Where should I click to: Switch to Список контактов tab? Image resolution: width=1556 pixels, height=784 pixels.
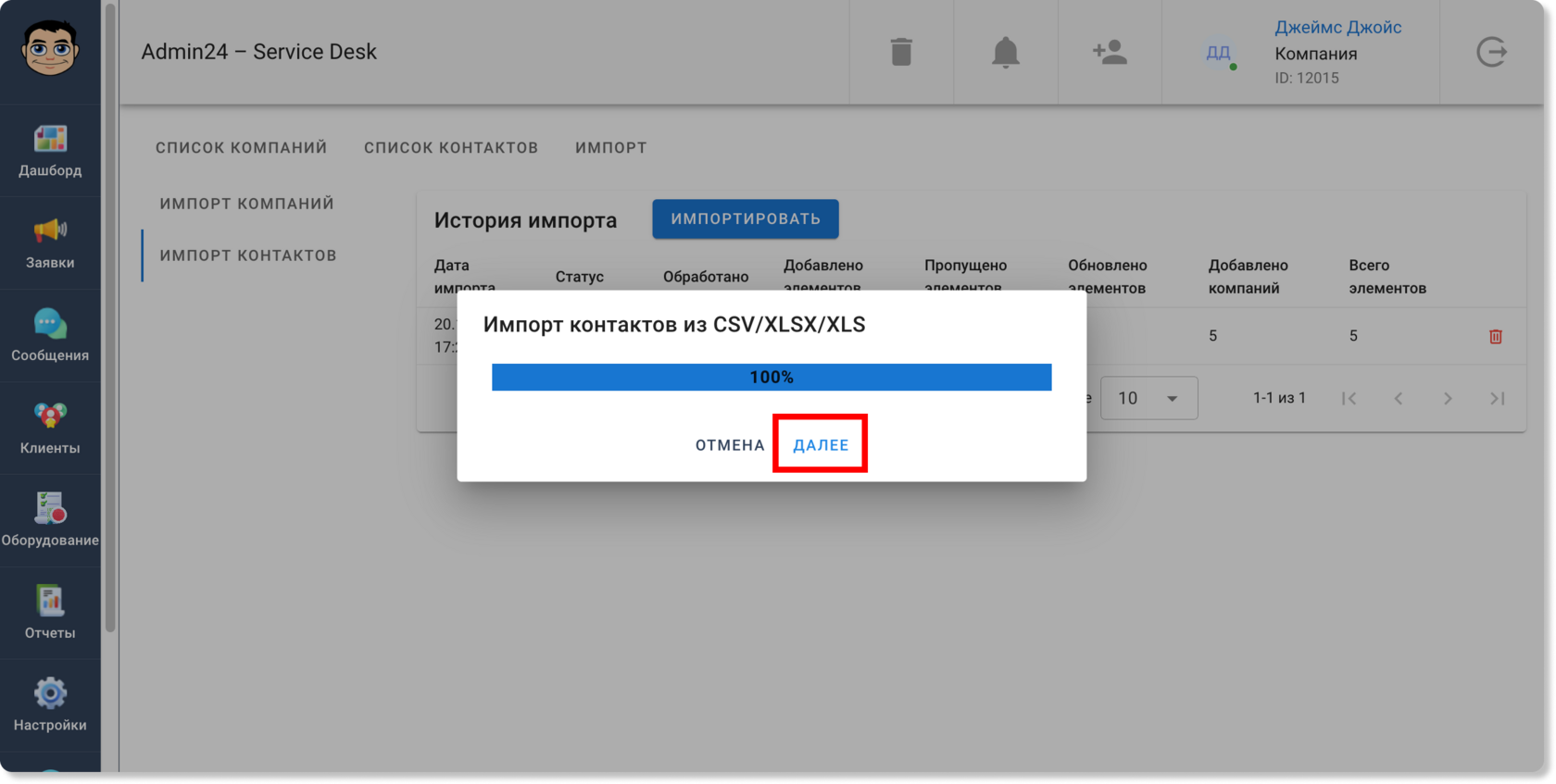[x=451, y=147]
